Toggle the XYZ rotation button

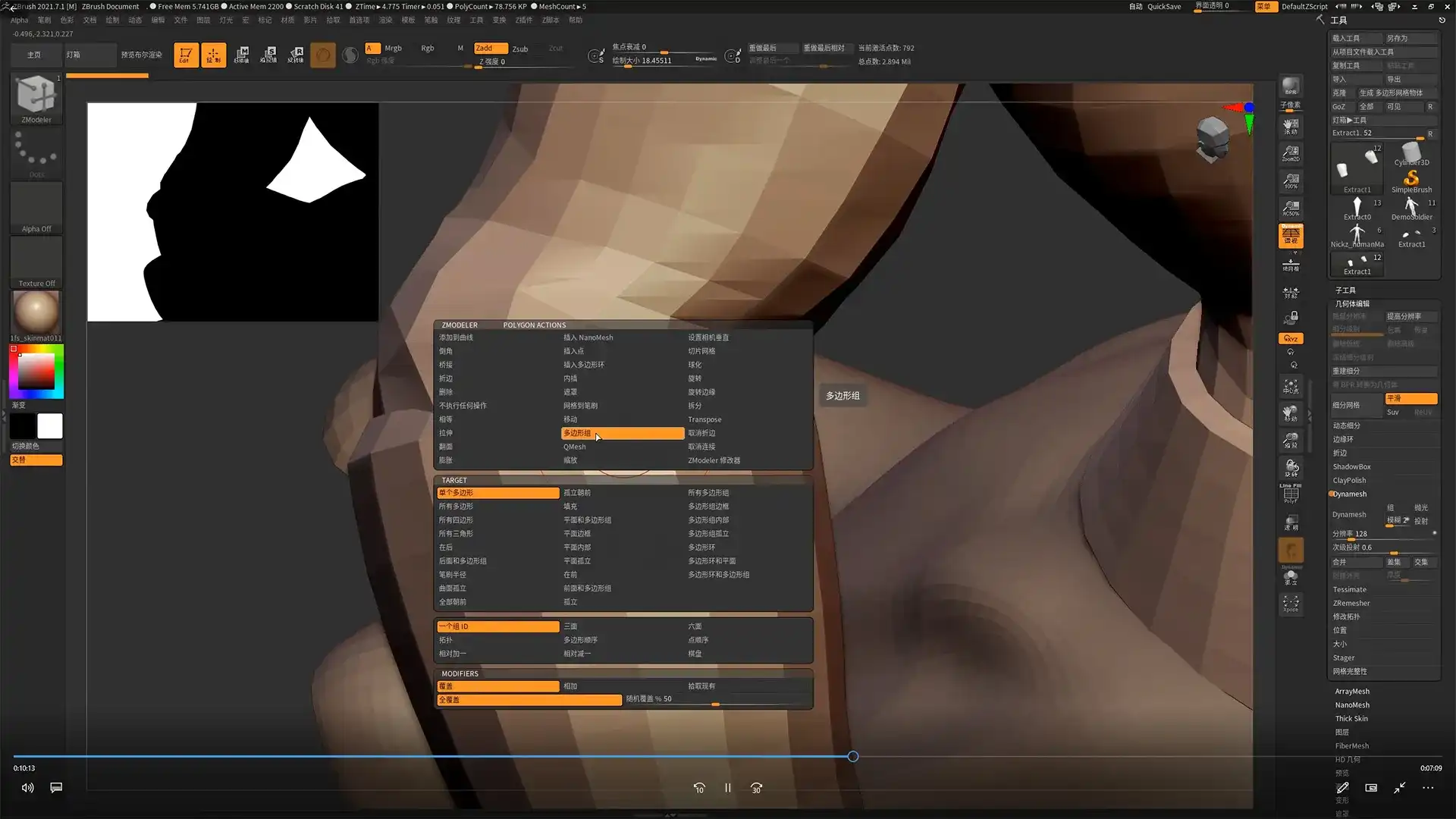1291,338
